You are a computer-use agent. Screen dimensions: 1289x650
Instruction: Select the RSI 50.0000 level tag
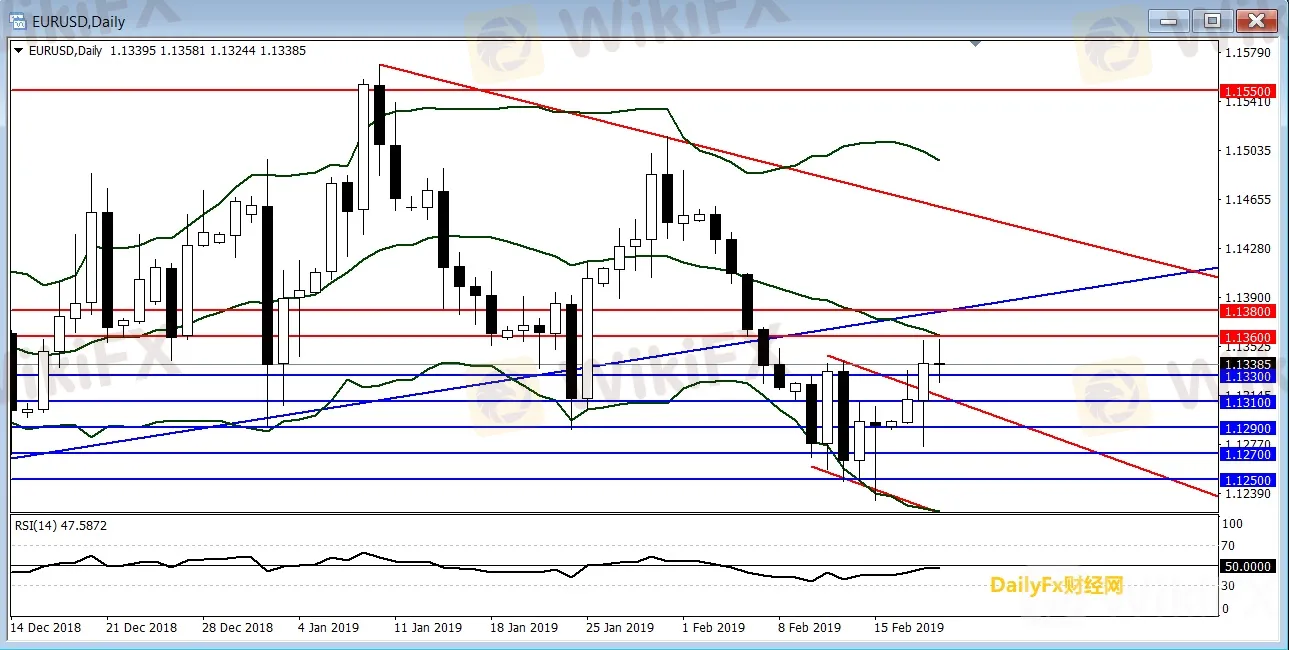point(1247,566)
